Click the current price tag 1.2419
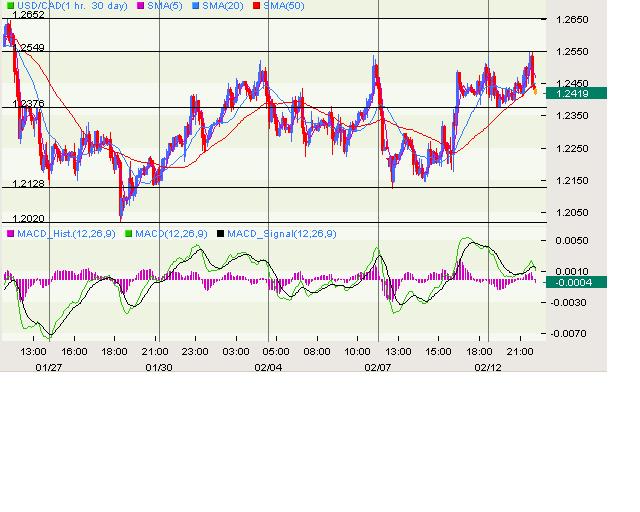 click(576, 93)
